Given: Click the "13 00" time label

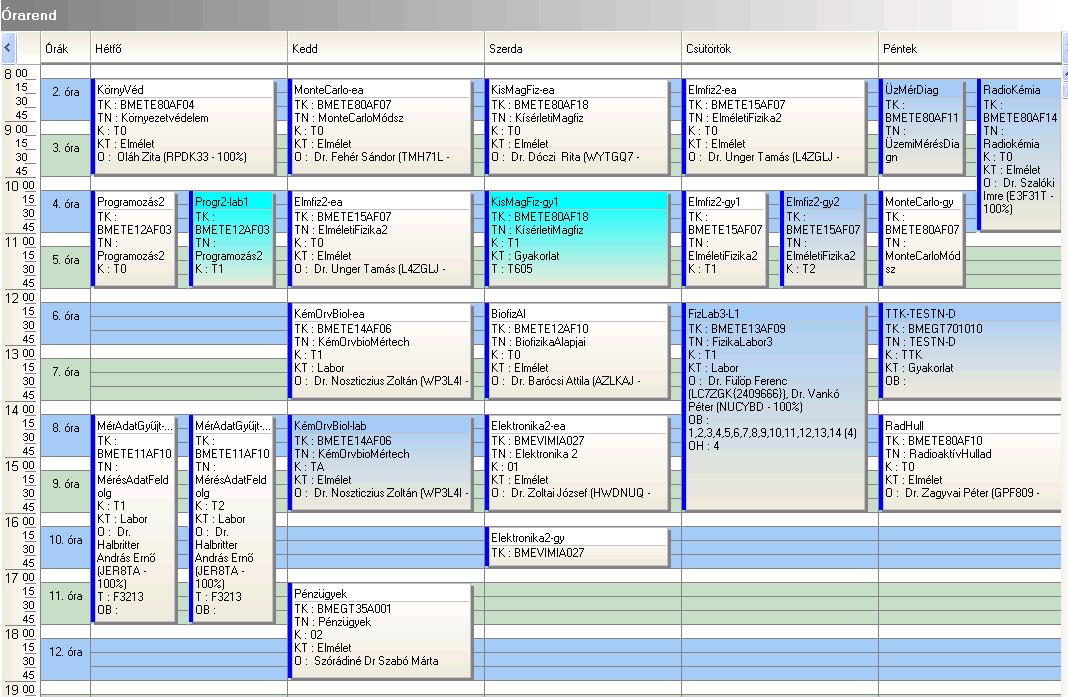Looking at the screenshot, I should click(20, 353).
